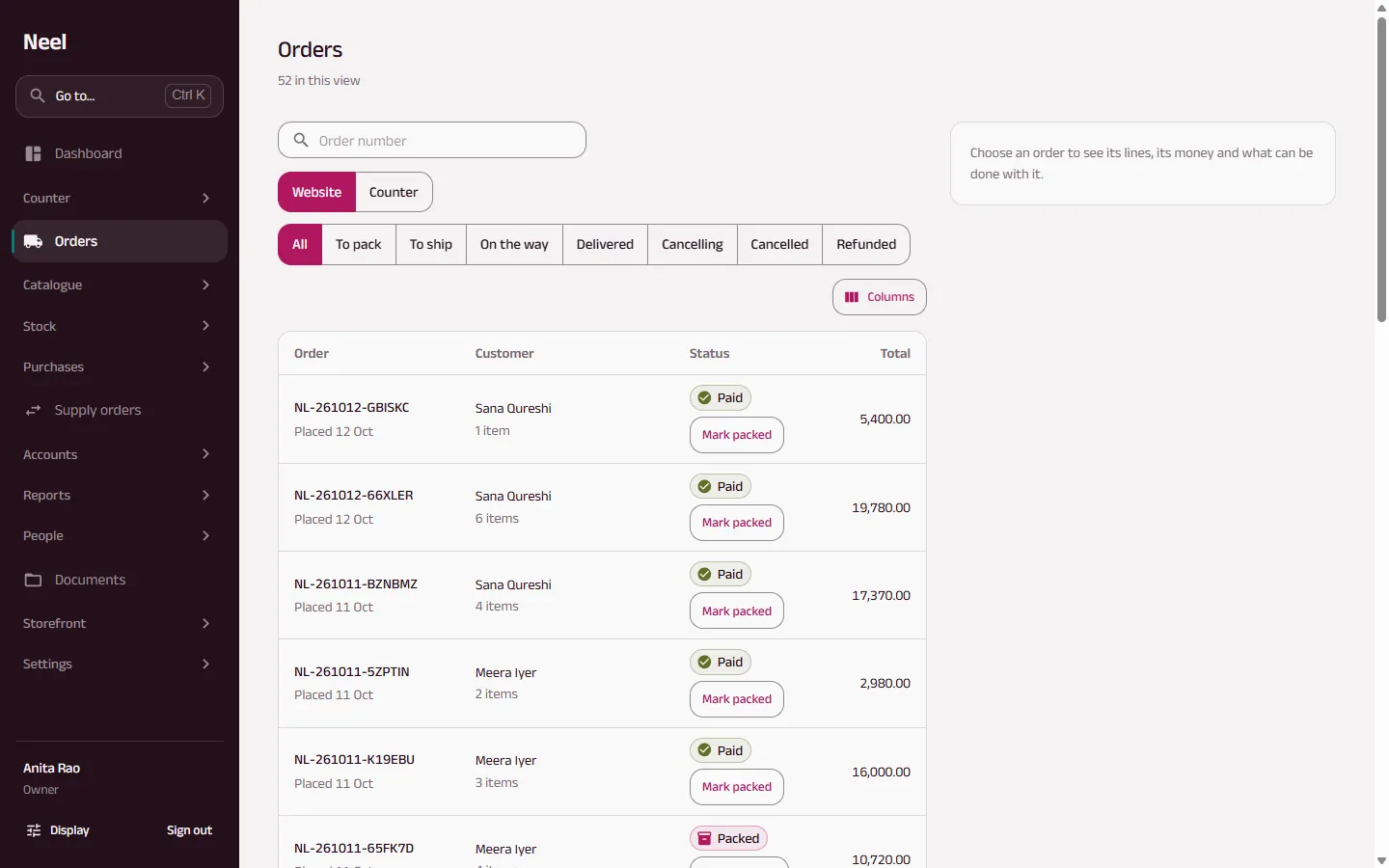The image size is (1389, 868).
Task: Click the Anita Rao user name
Action: point(51,769)
